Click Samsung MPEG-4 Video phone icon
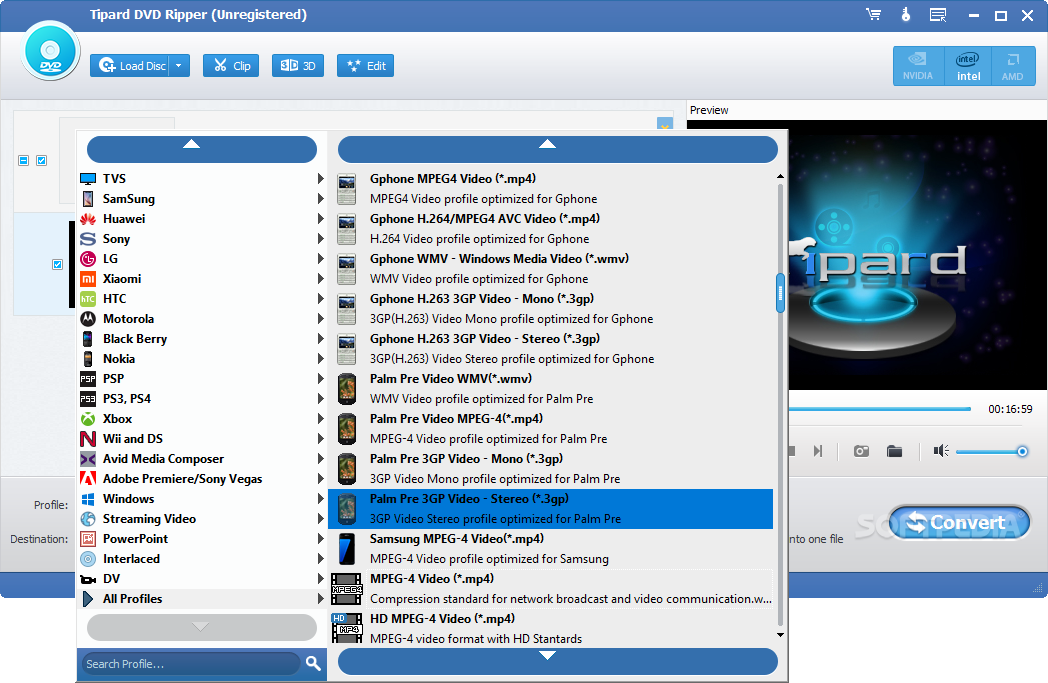The image size is (1048, 683). pos(346,549)
